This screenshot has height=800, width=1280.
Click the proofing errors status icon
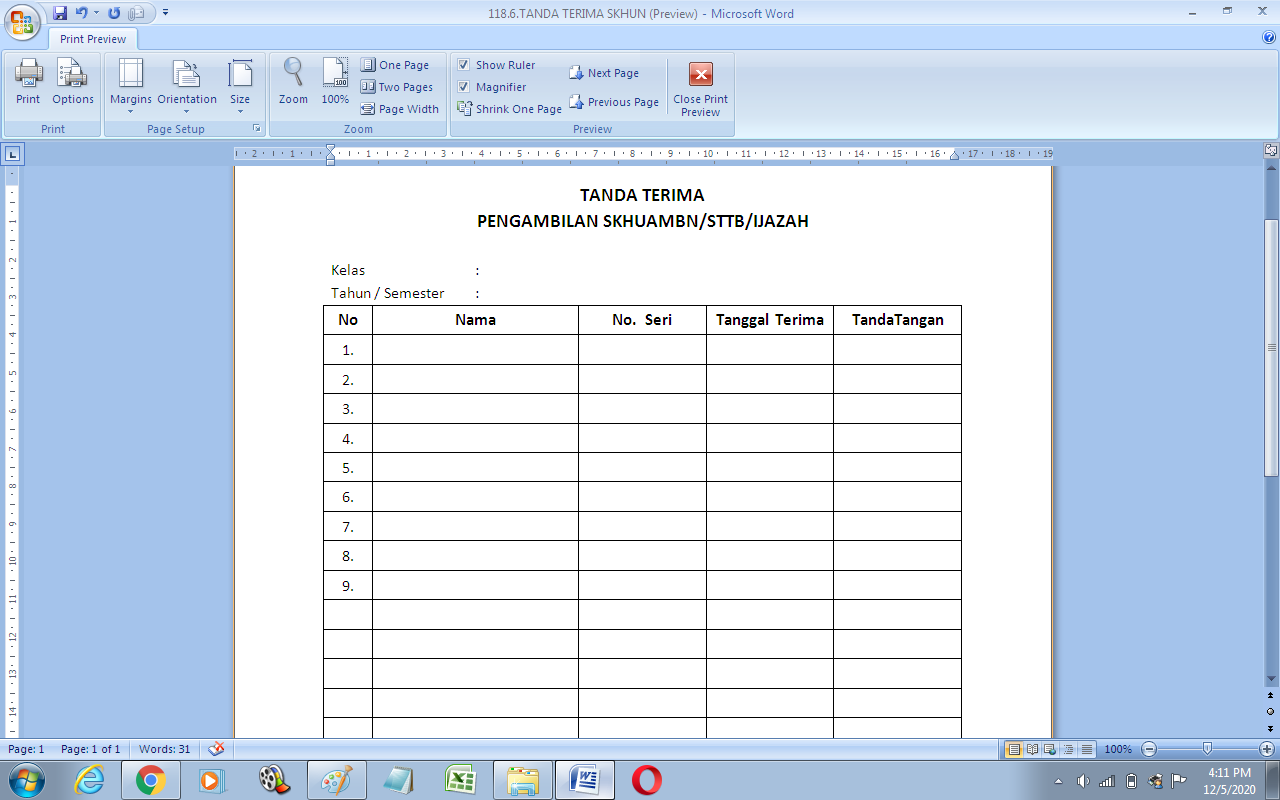coord(215,749)
